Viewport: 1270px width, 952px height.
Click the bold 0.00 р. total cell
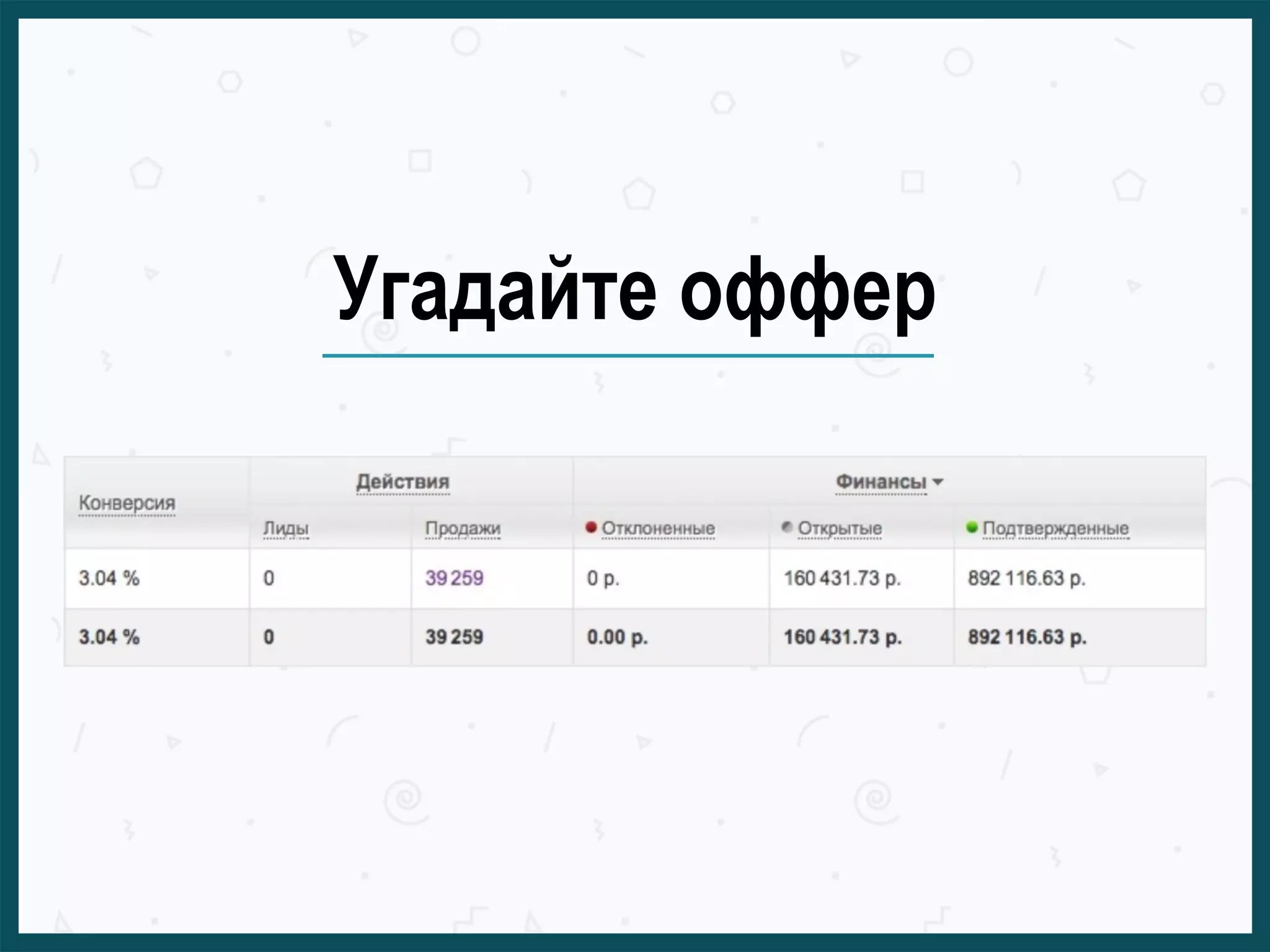click(617, 637)
